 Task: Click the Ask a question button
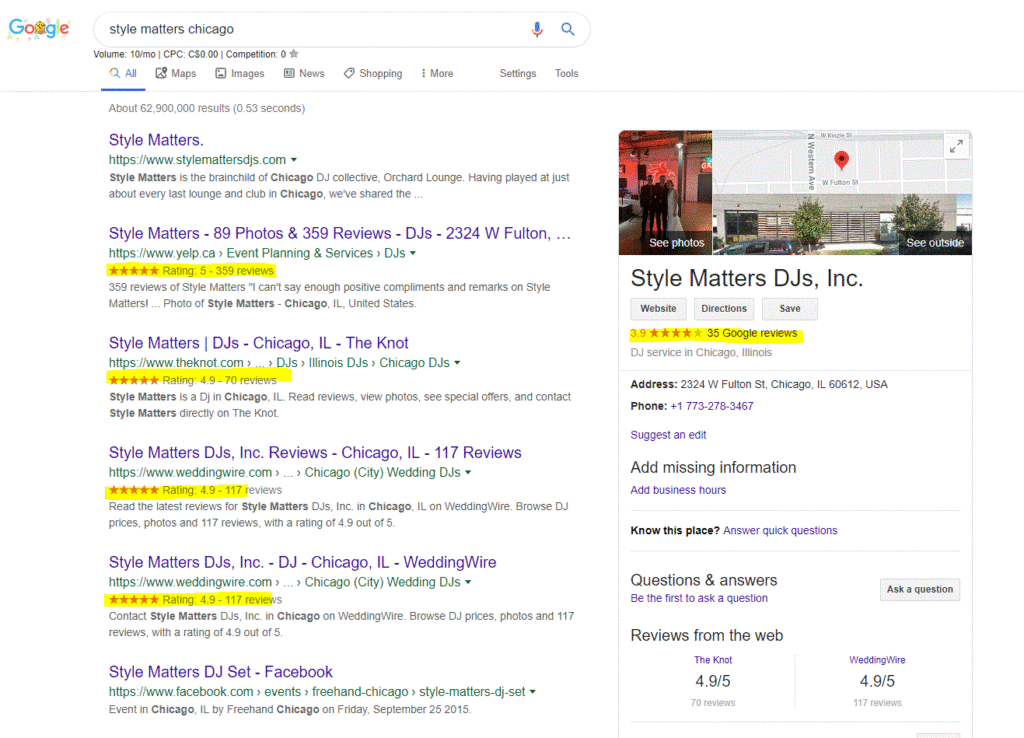tap(920, 590)
